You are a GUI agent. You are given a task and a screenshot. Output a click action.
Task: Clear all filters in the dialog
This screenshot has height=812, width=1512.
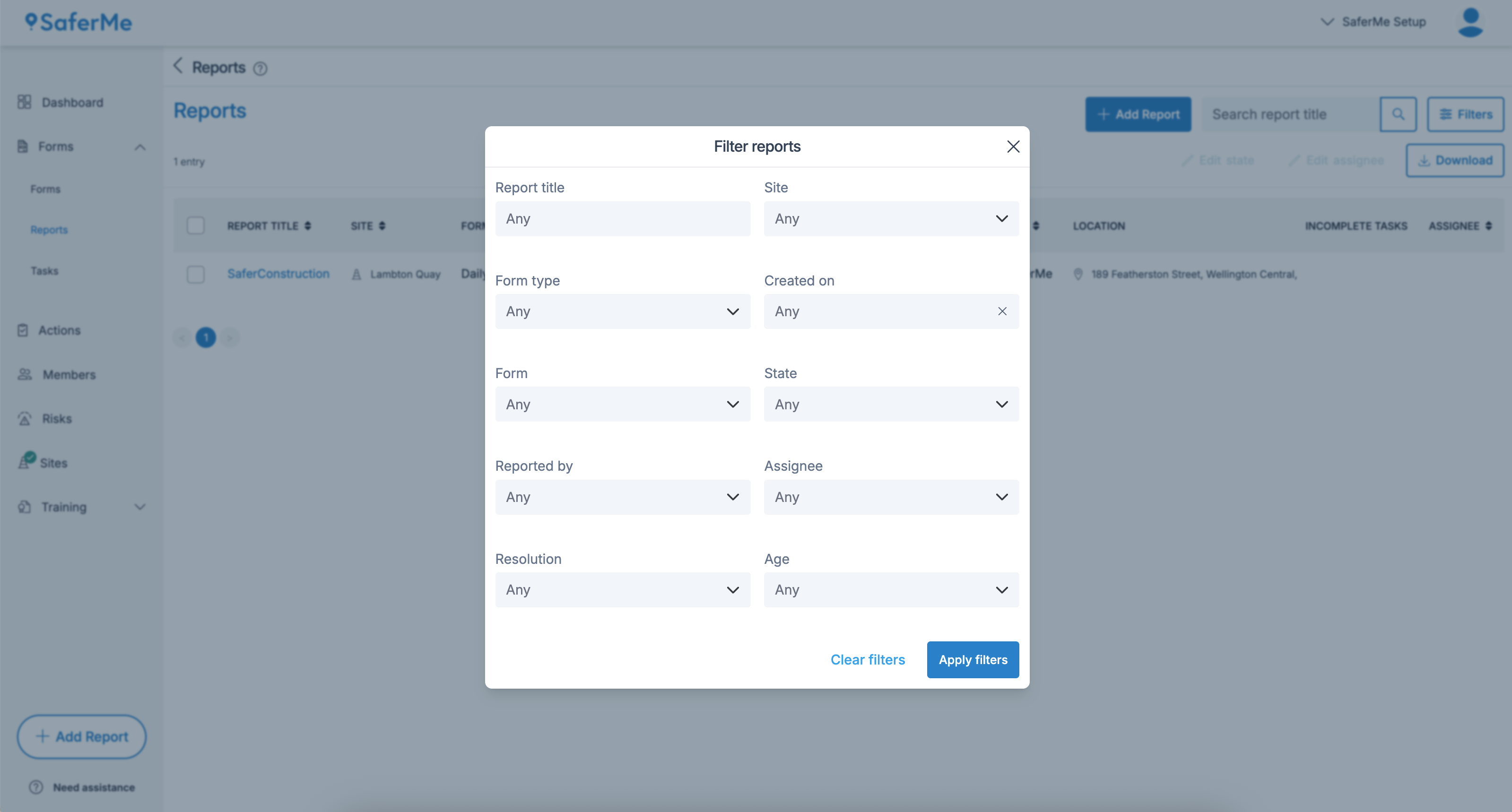[x=868, y=659]
